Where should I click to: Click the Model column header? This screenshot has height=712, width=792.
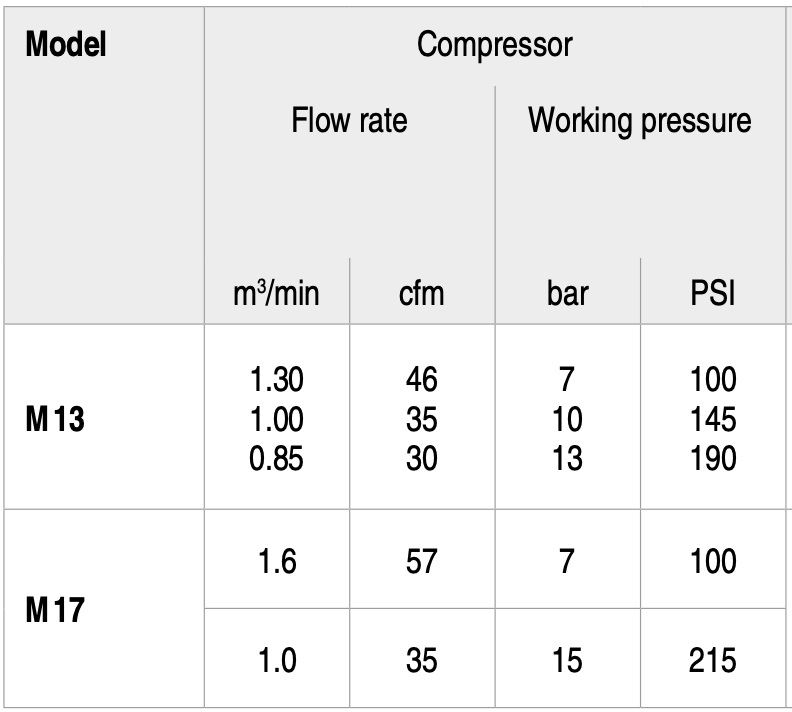[66, 46]
